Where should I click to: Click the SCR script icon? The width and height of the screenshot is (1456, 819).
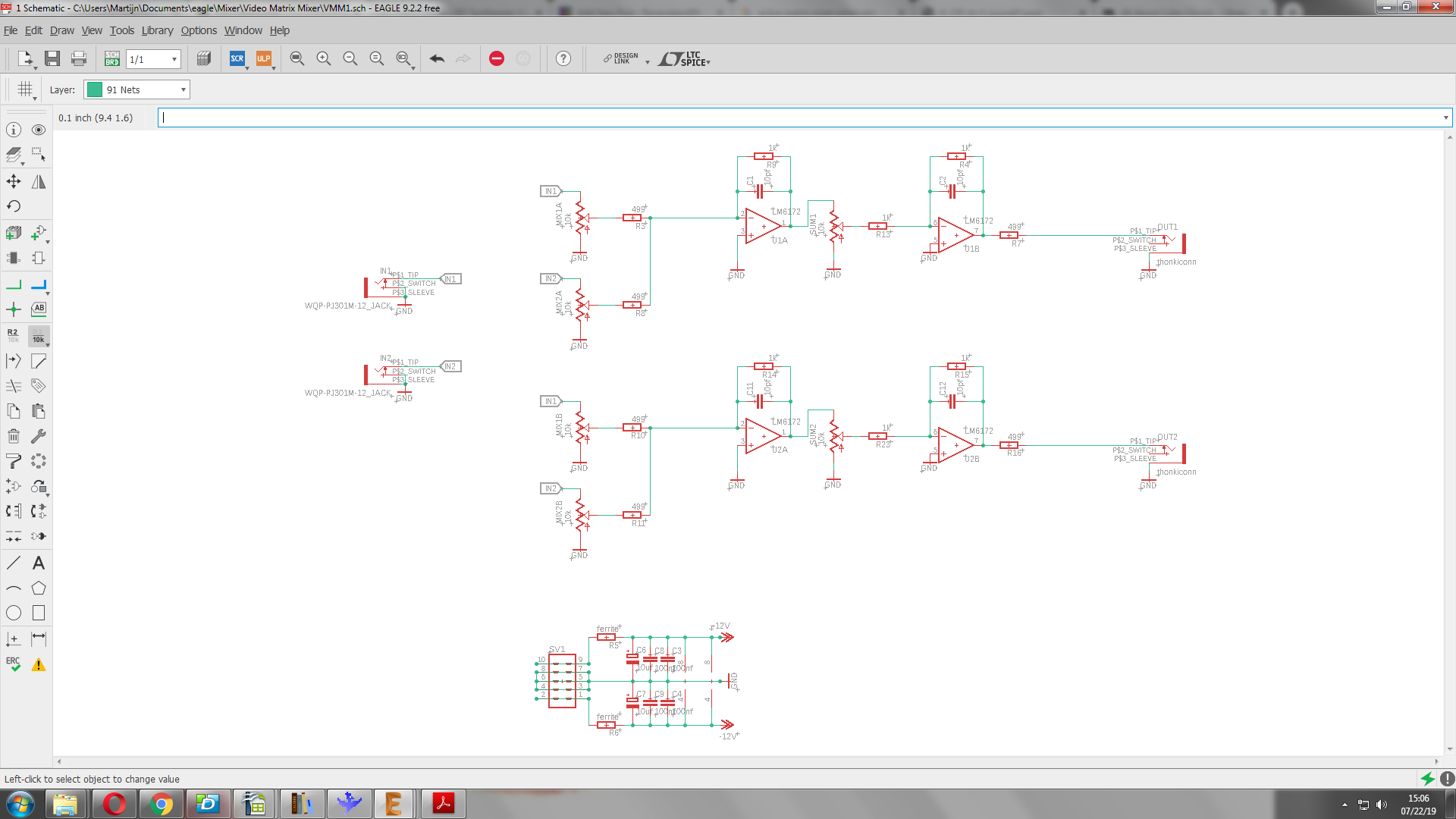237,58
